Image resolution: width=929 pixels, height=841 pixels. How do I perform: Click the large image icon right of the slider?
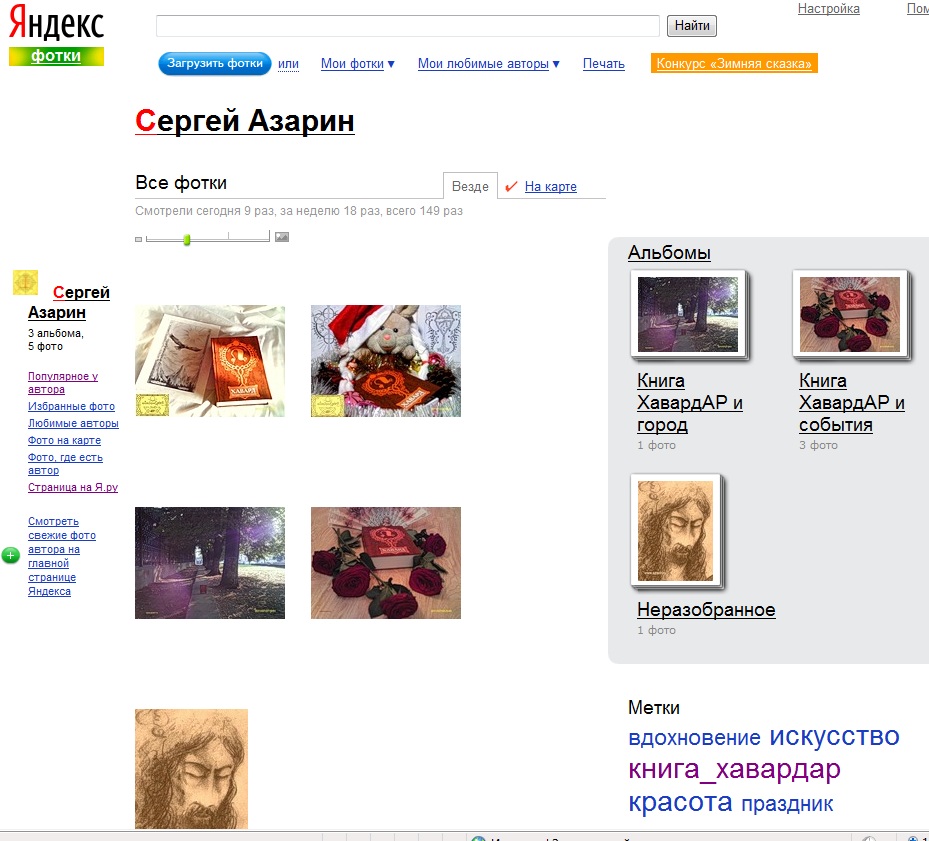coord(281,237)
